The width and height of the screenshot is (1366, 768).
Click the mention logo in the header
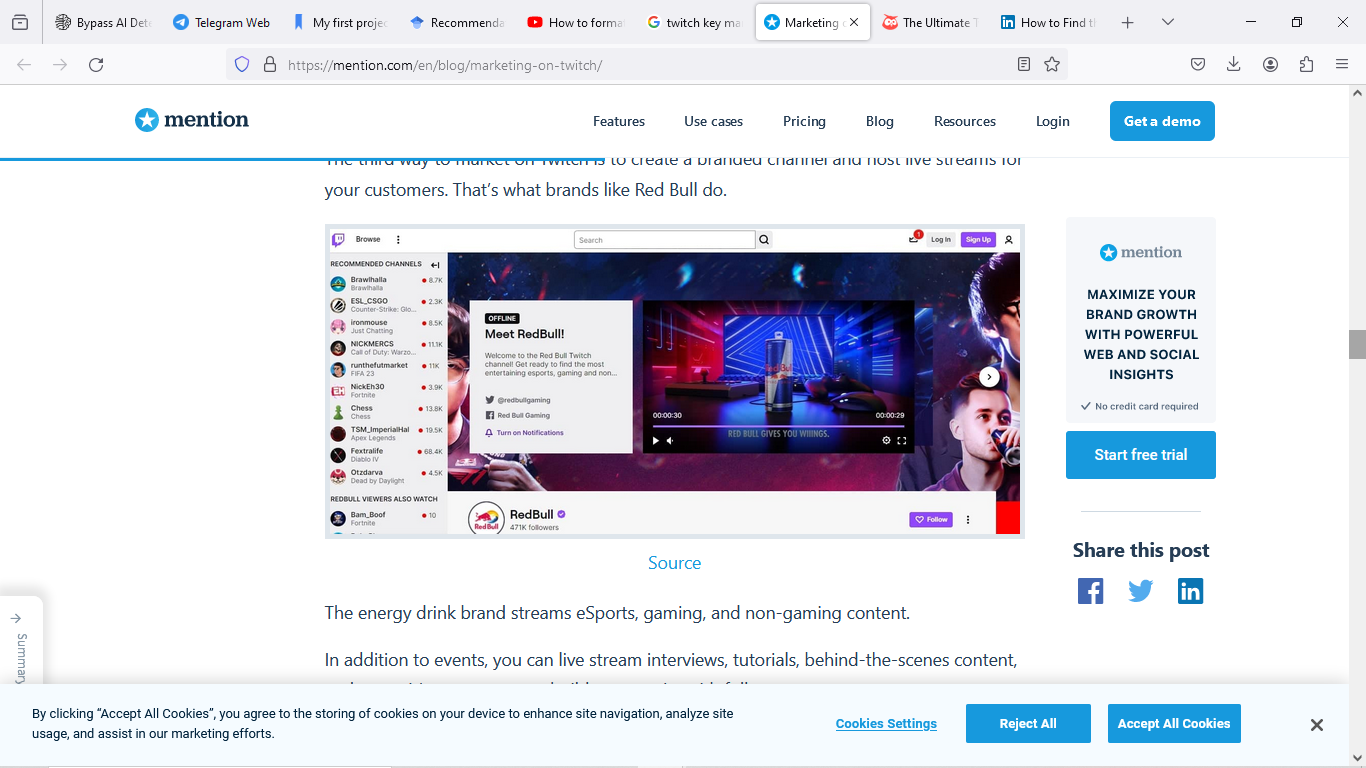[x=191, y=120]
